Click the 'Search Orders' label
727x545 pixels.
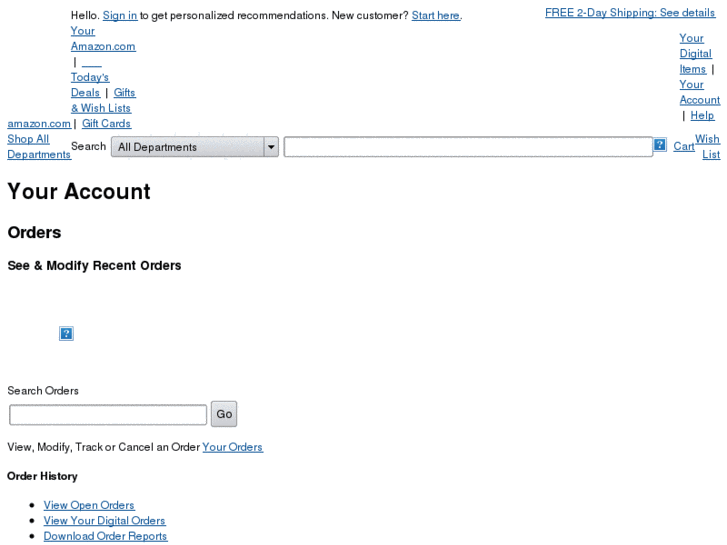(43, 391)
